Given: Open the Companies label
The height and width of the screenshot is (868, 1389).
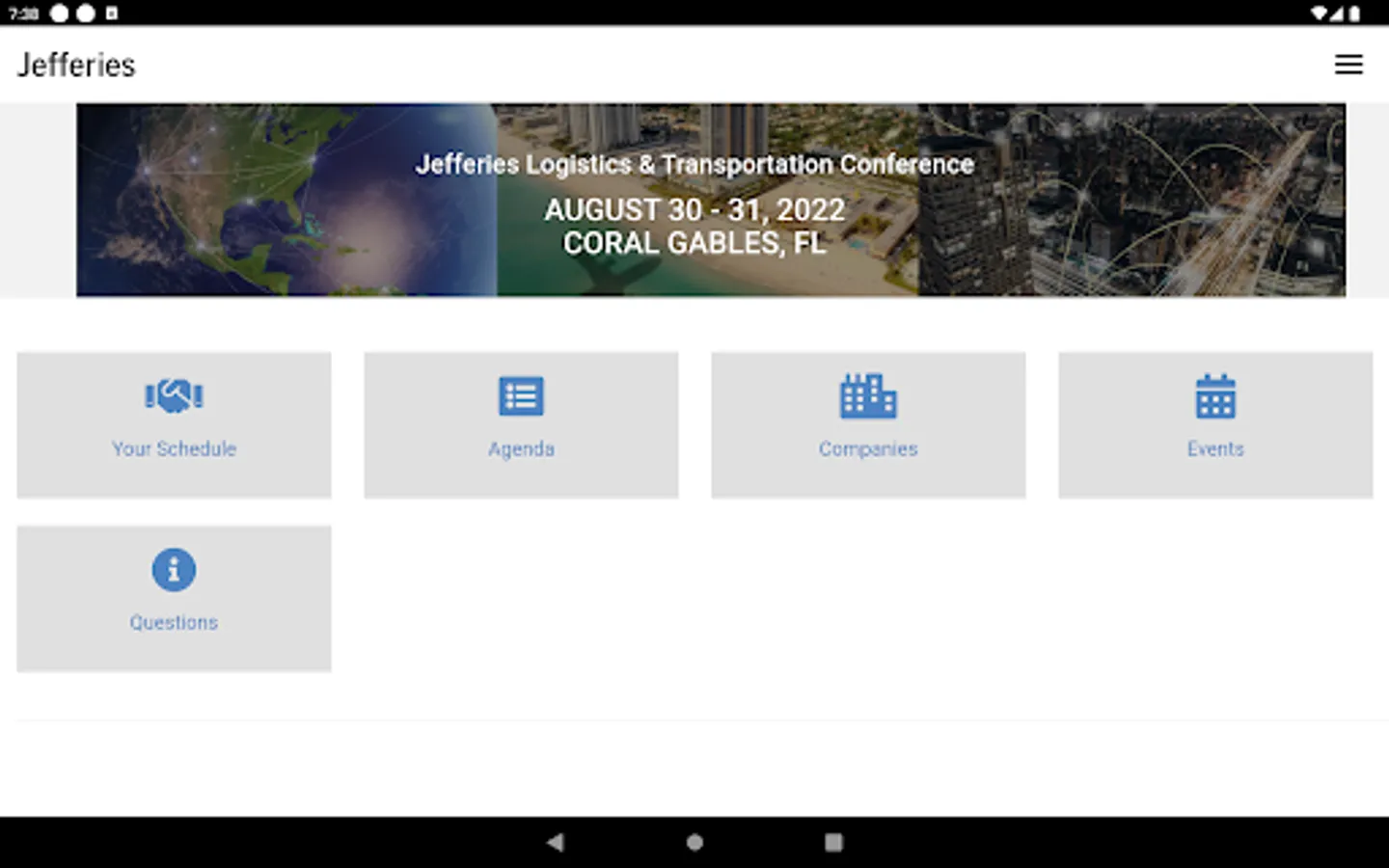Looking at the screenshot, I should pyautogui.click(x=868, y=449).
